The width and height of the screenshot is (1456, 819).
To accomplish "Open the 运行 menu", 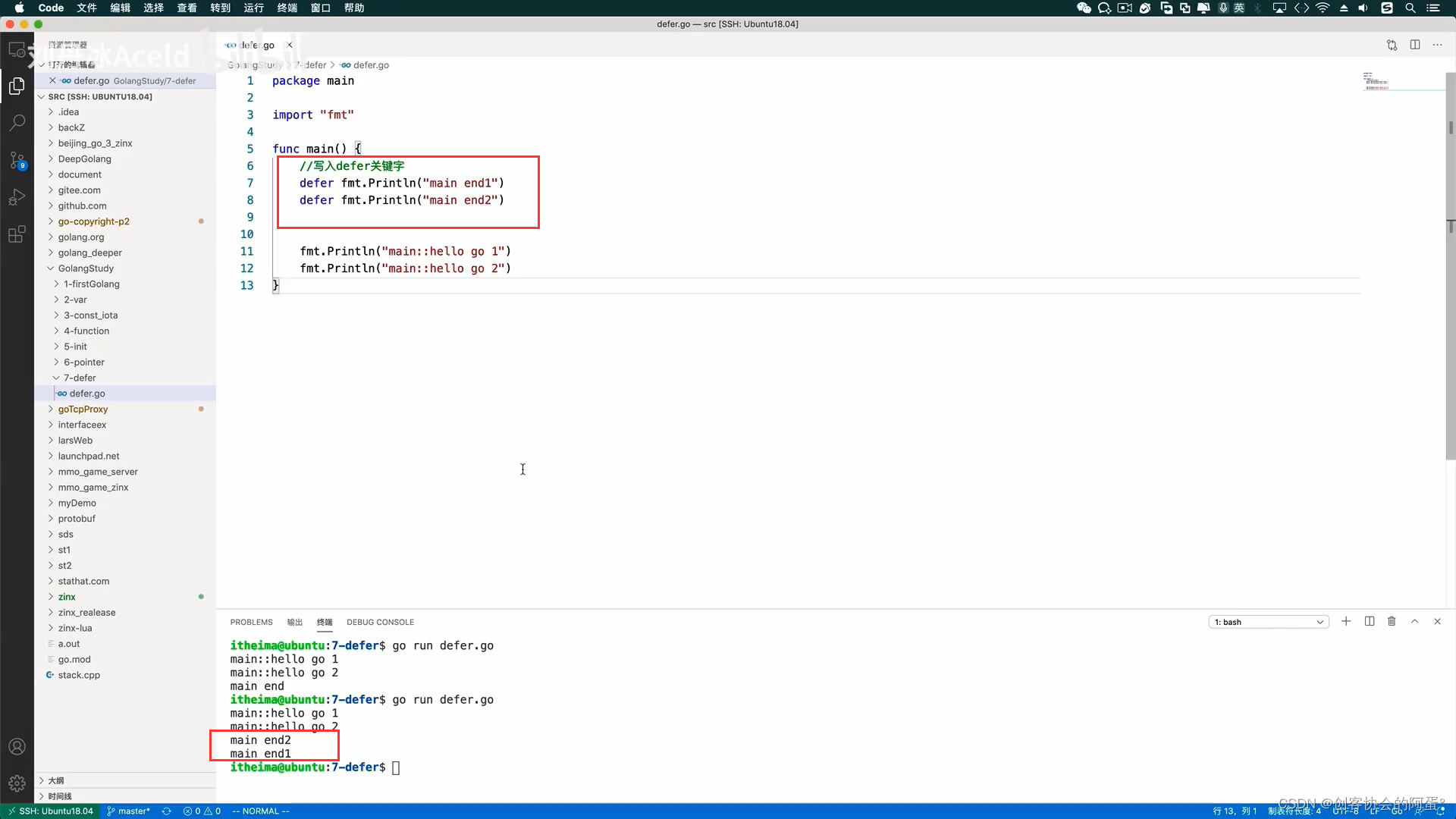I will 253,8.
